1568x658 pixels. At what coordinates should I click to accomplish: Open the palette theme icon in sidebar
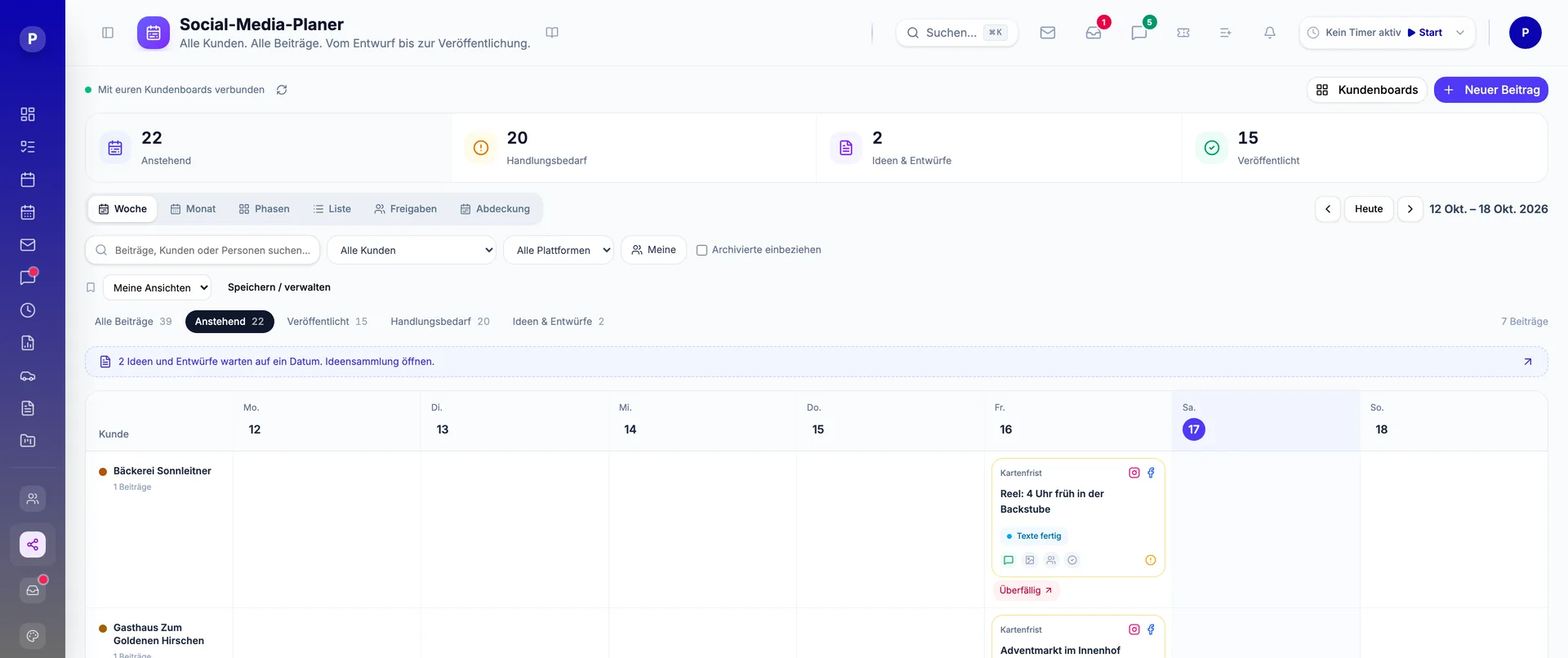click(x=33, y=636)
